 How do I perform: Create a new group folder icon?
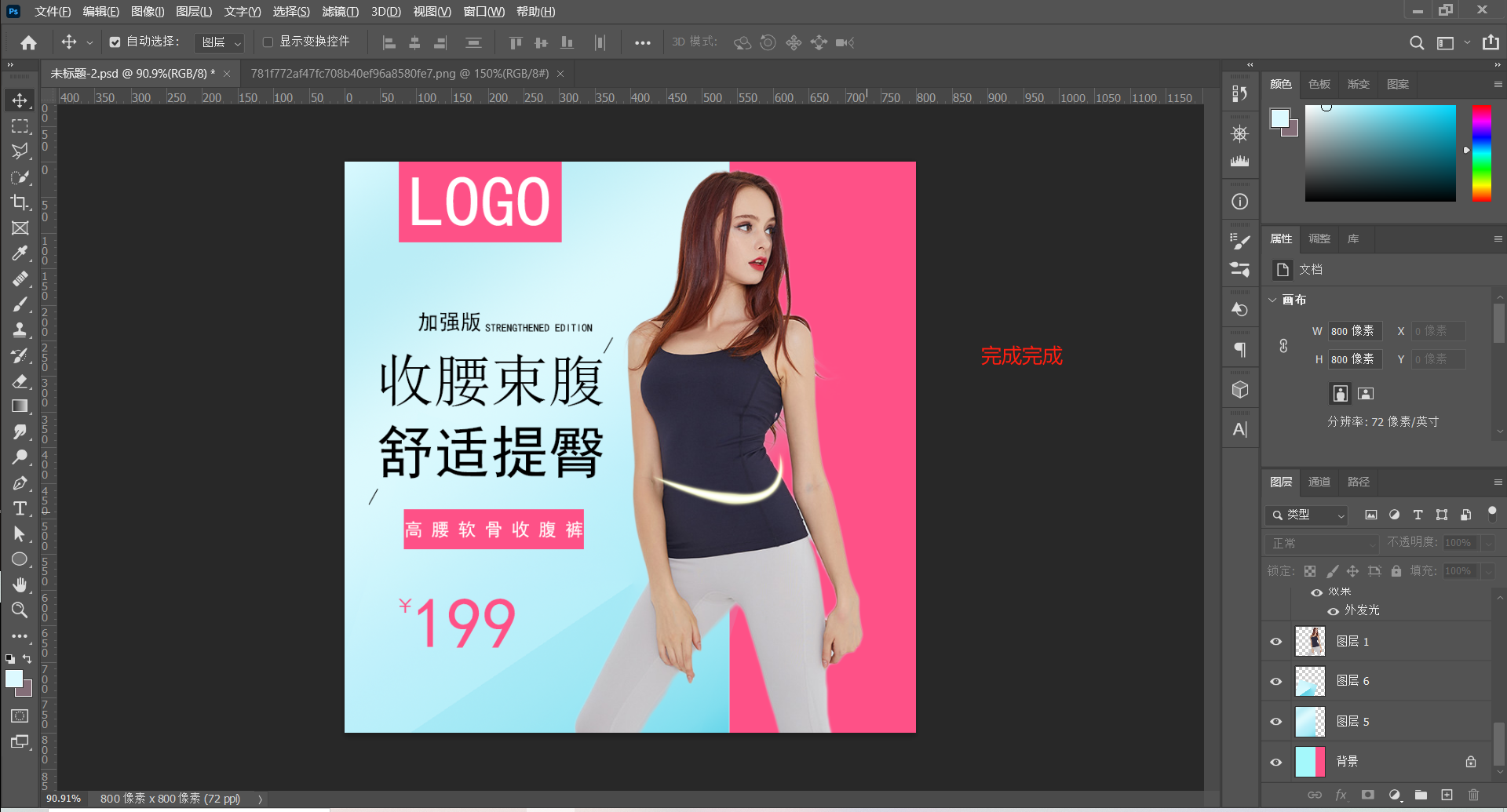pos(1421,795)
